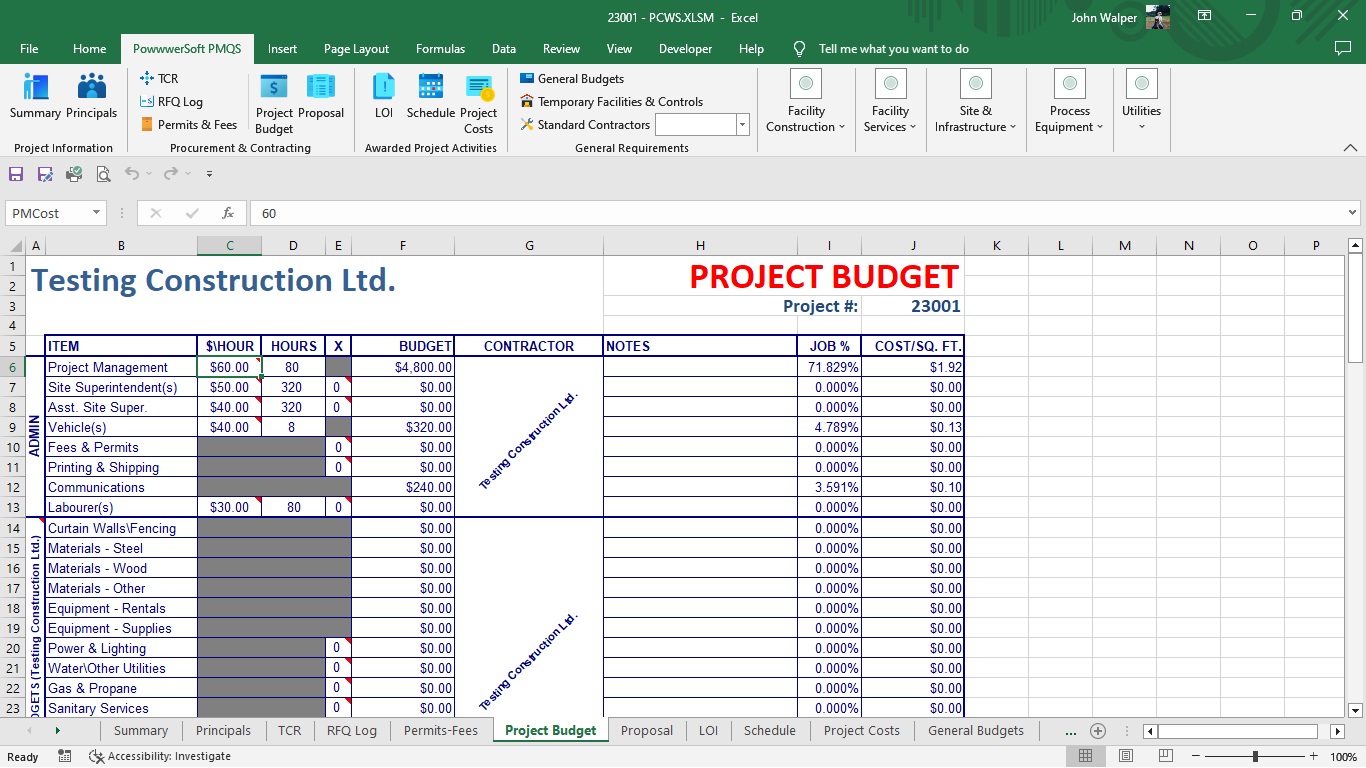Click the Insert Function fx icon

point(228,213)
